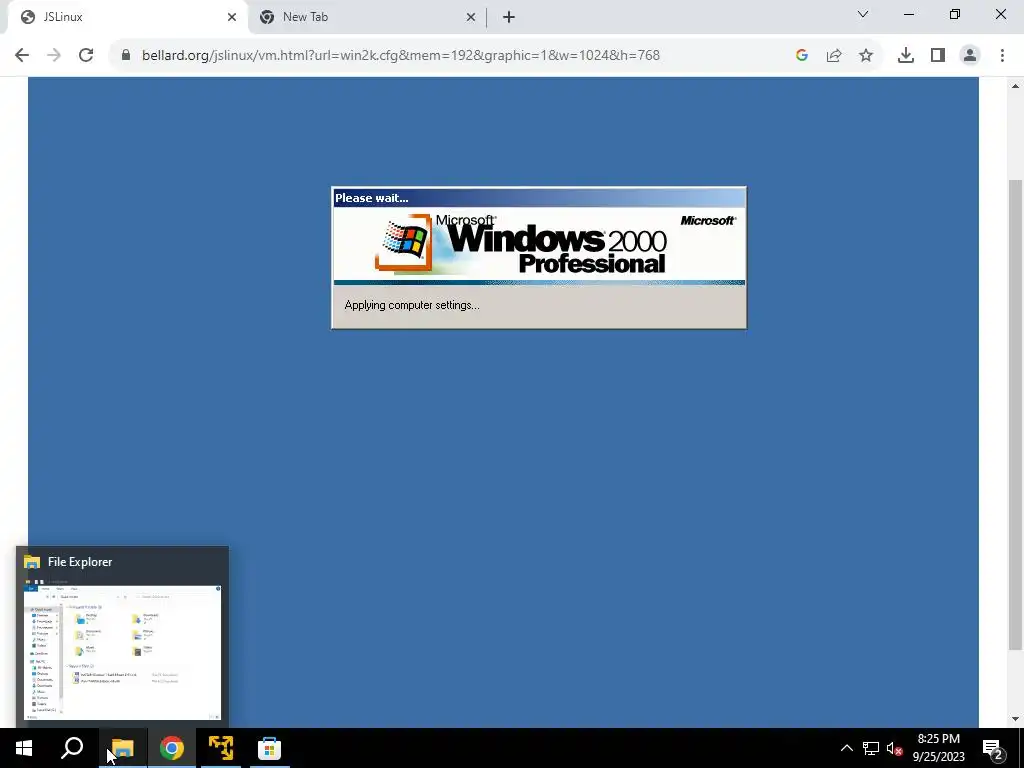Image resolution: width=1024 pixels, height=768 pixels.
Task: Close the New Tab tab
Action: (x=471, y=18)
